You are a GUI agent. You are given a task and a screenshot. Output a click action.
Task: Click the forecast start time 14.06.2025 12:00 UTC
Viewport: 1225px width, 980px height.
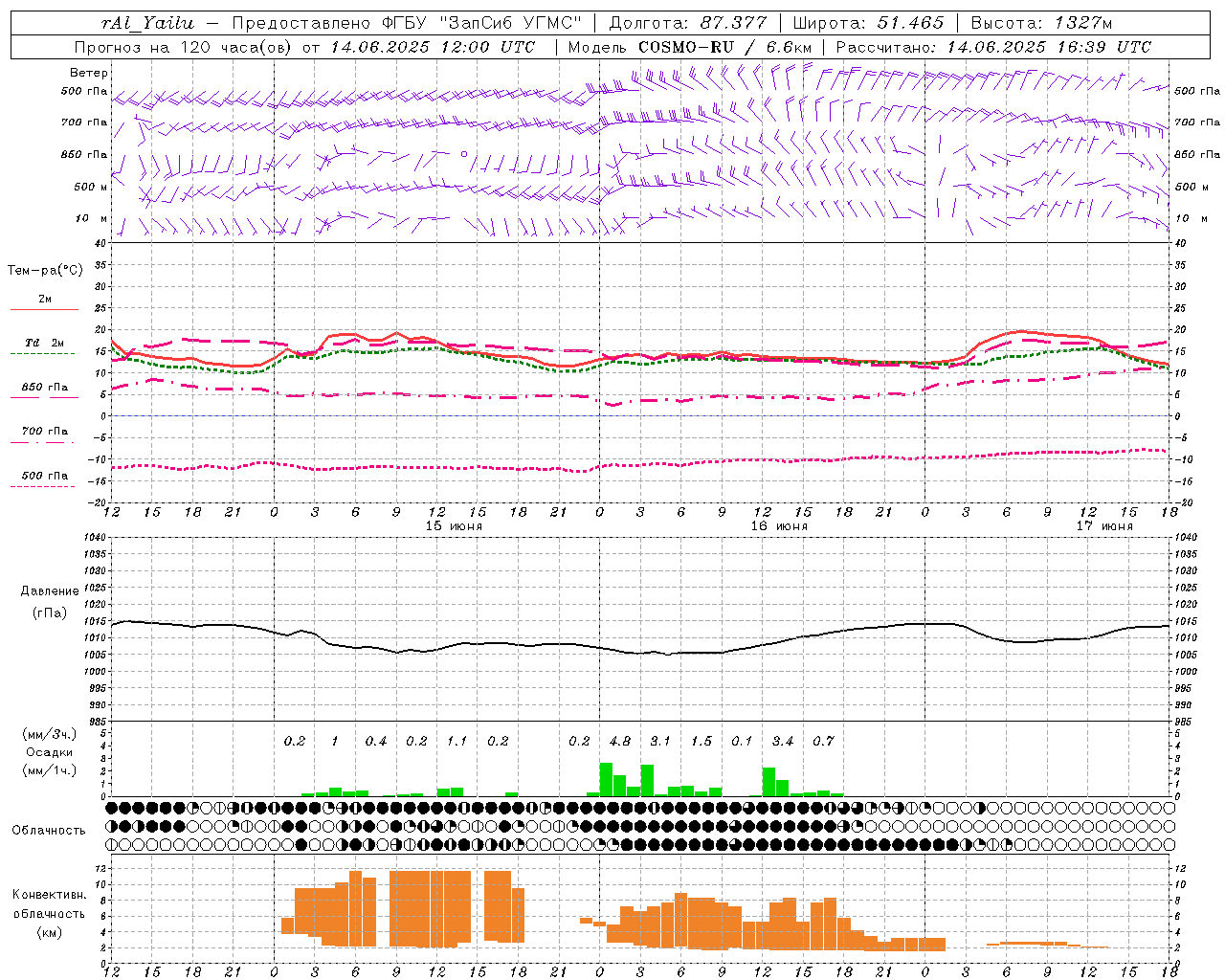coord(433,47)
